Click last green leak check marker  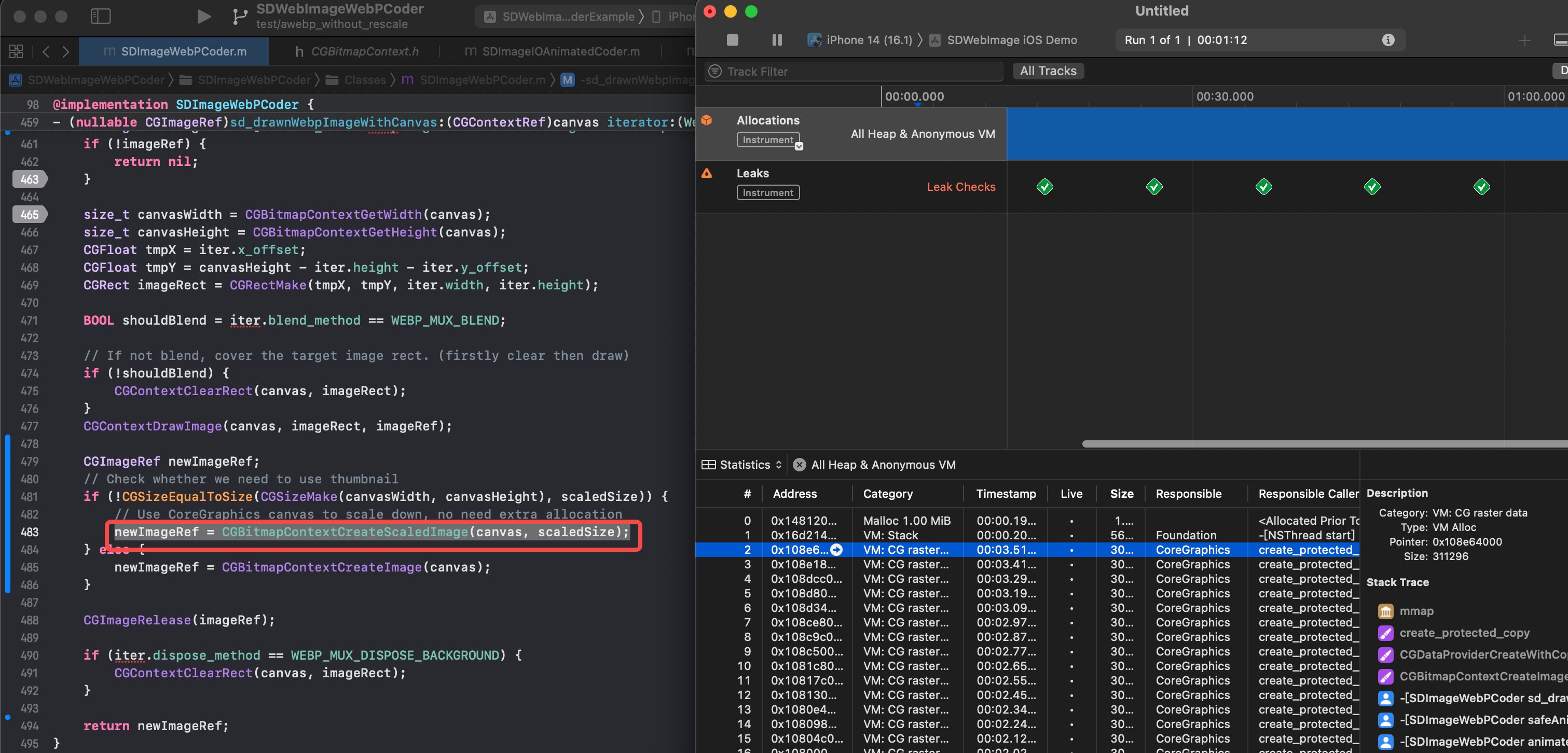click(x=1481, y=187)
